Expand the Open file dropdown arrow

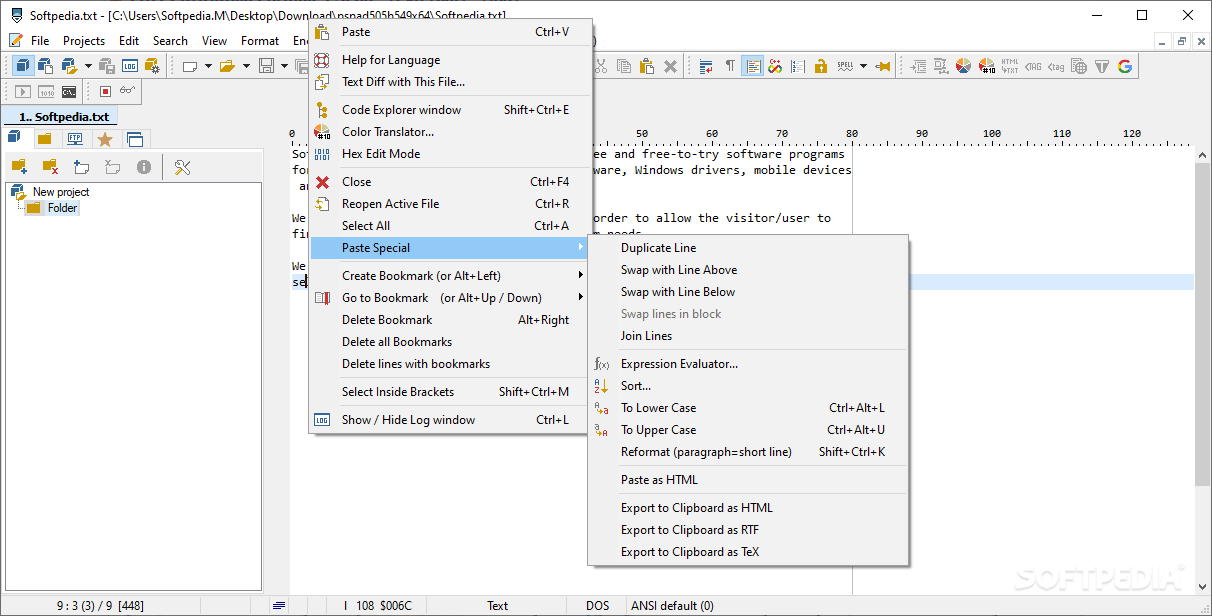coord(246,66)
